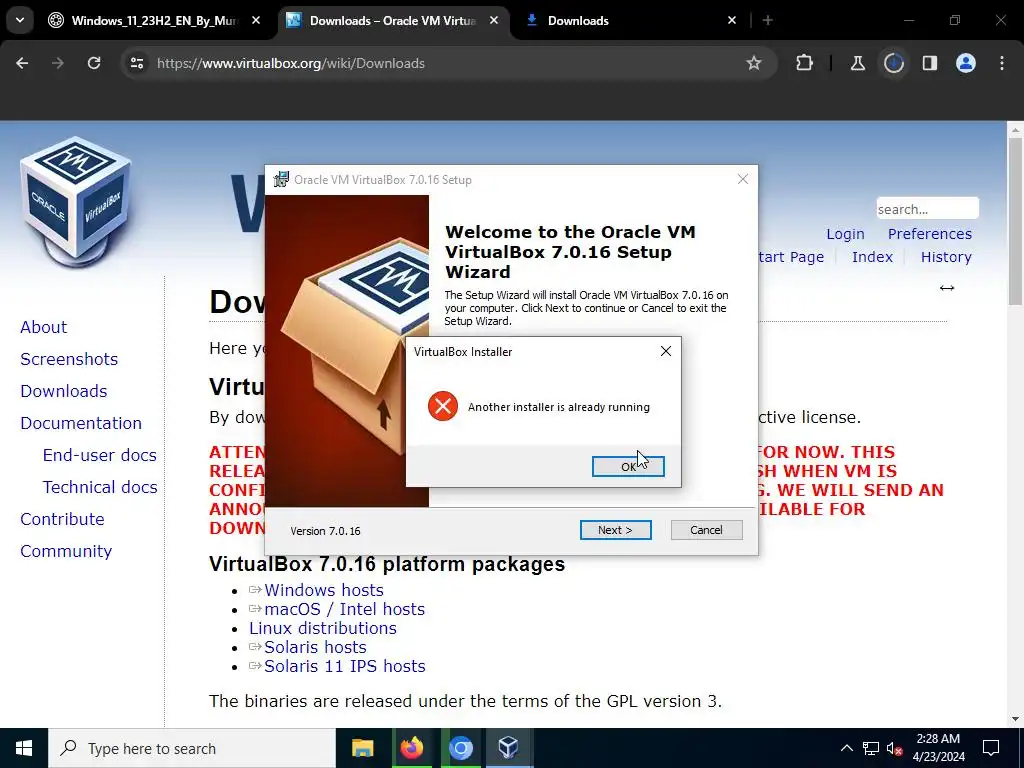The image size is (1024, 768).
Task: Close the Oracle VM VirtualBox Setup window
Action: click(743, 179)
